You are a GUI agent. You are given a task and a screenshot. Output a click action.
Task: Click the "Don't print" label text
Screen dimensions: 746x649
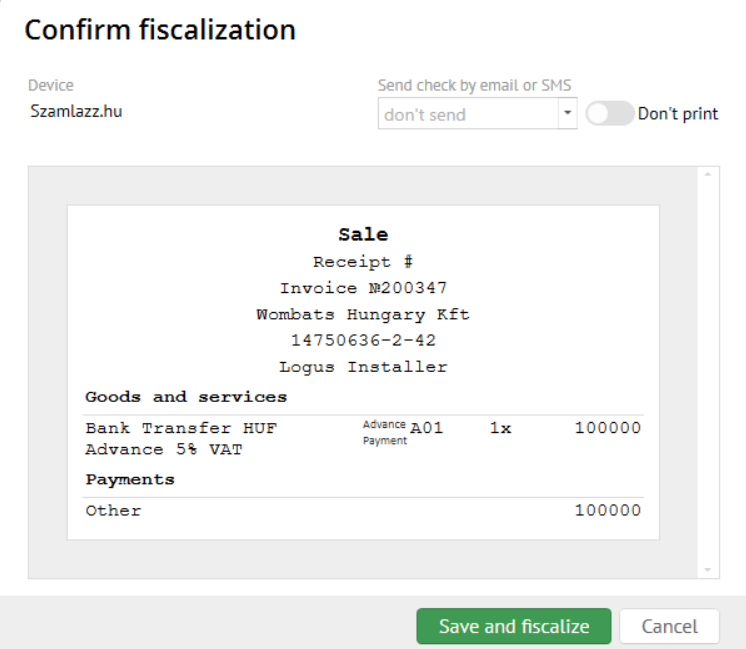[x=678, y=113]
